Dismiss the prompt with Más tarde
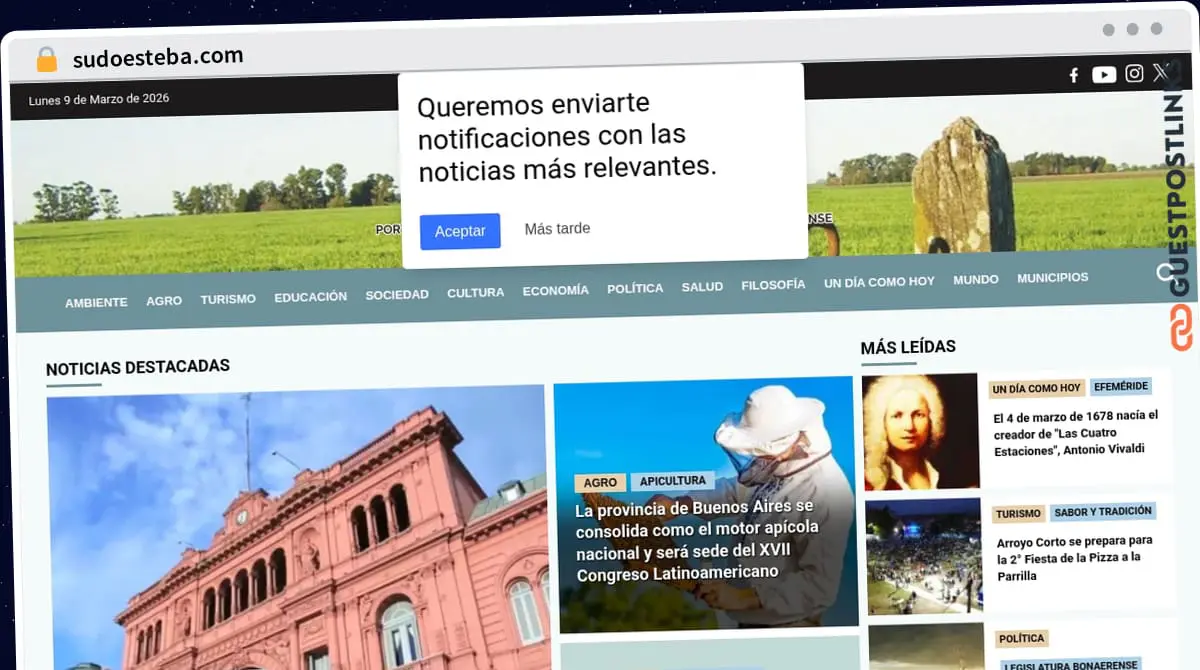1200x670 pixels. point(557,228)
